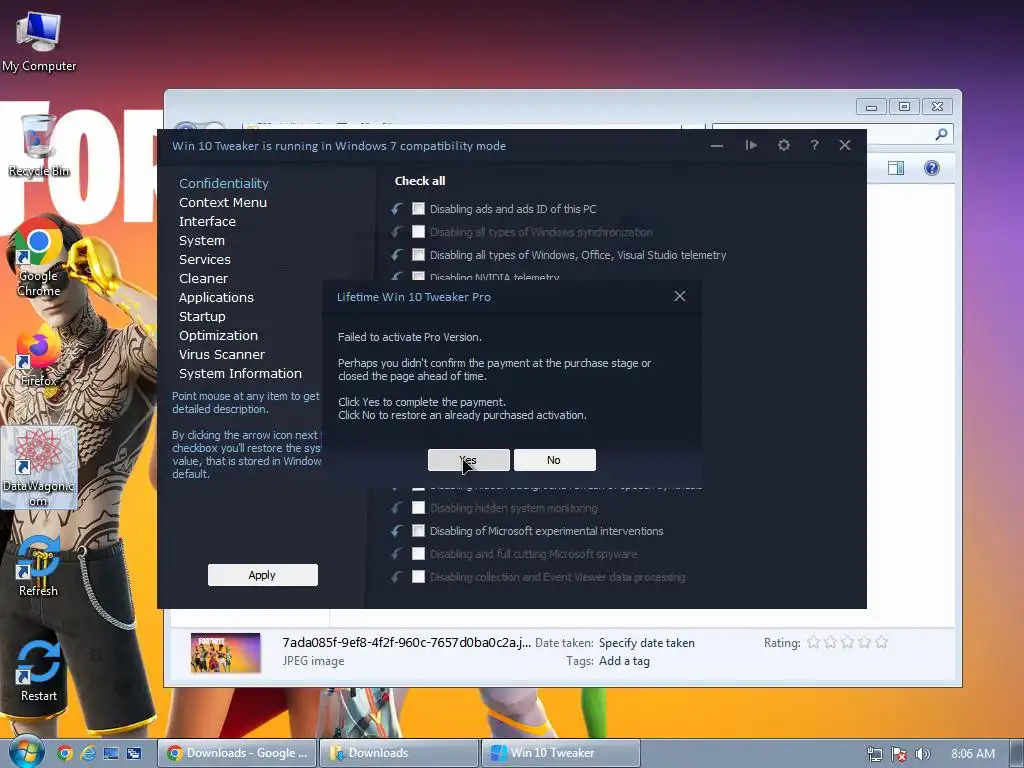
Task: Toggle the Explorer preview pane icon
Action: point(896,168)
